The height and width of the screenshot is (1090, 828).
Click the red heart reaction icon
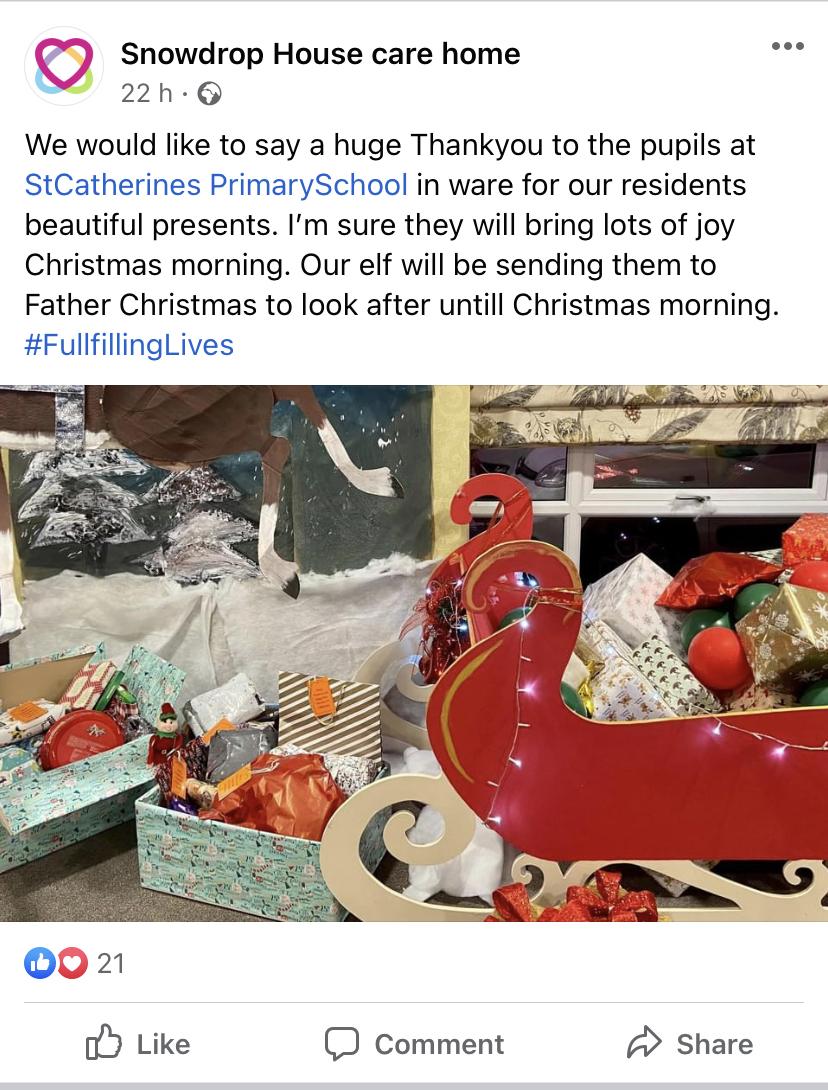pos(72,963)
